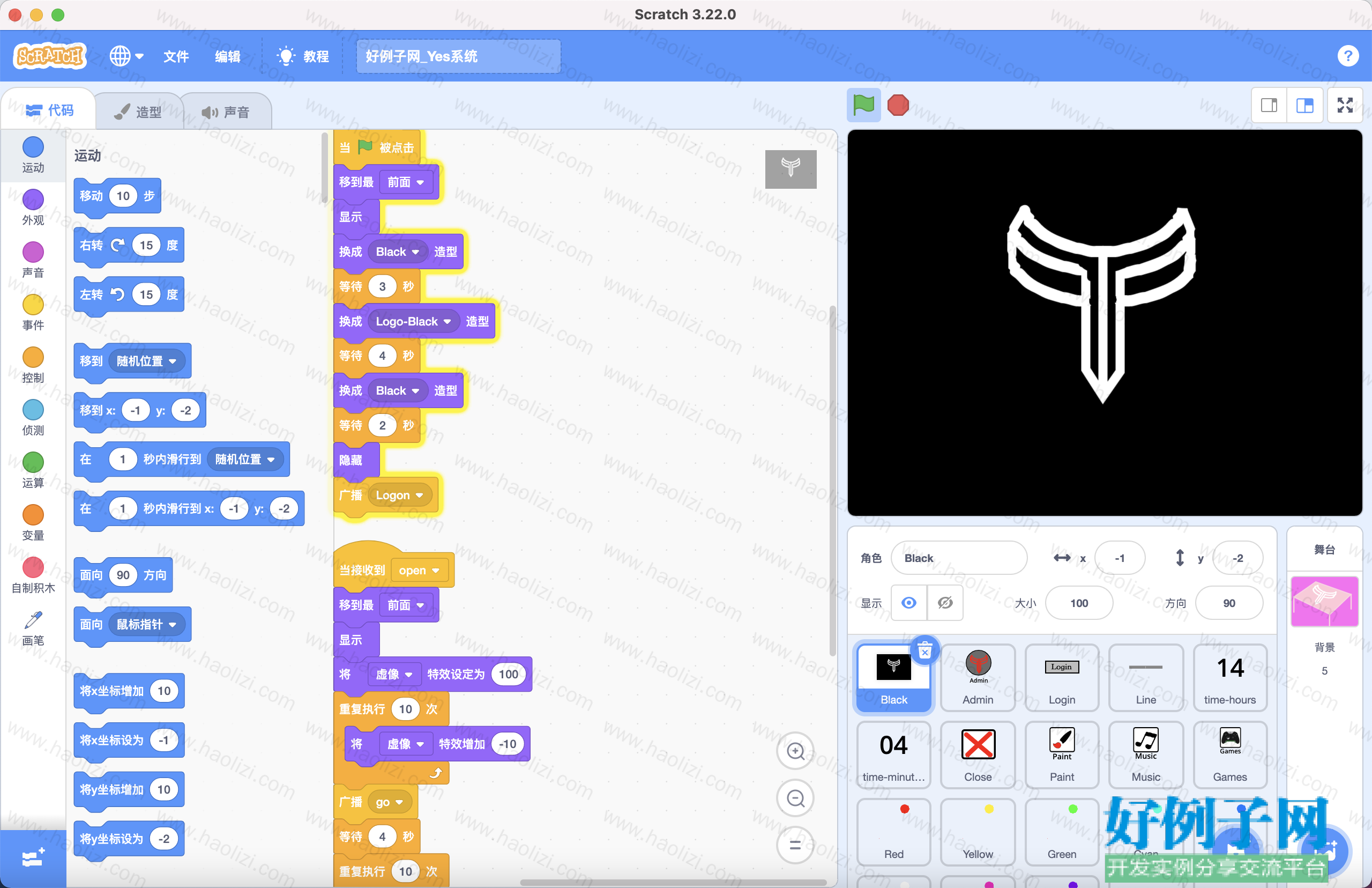Click the help question mark icon
1372x888 pixels.
(x=1347, y=56)
